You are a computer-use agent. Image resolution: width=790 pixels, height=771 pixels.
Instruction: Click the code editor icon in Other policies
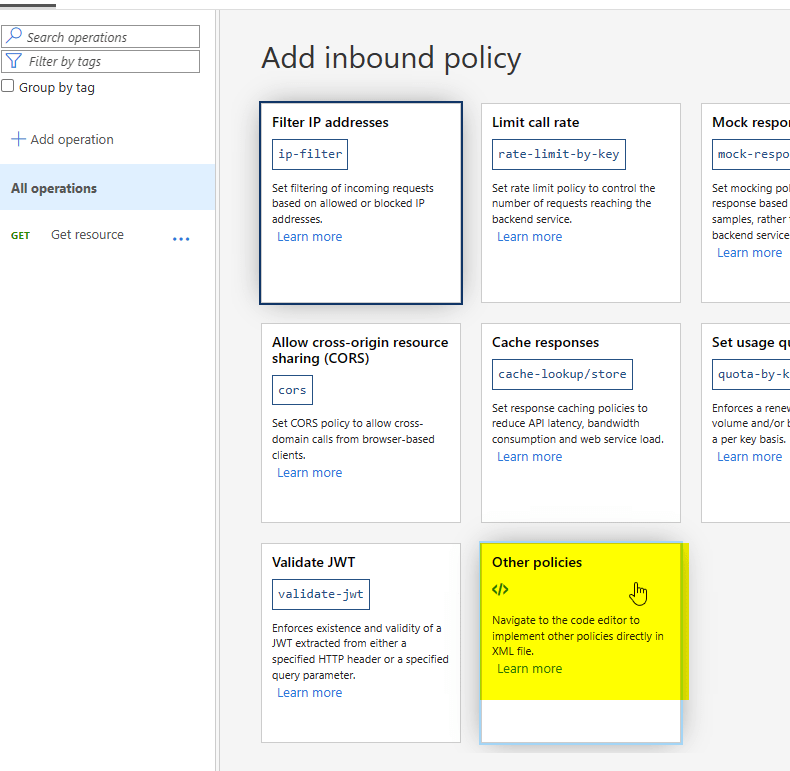click(500, 590)
